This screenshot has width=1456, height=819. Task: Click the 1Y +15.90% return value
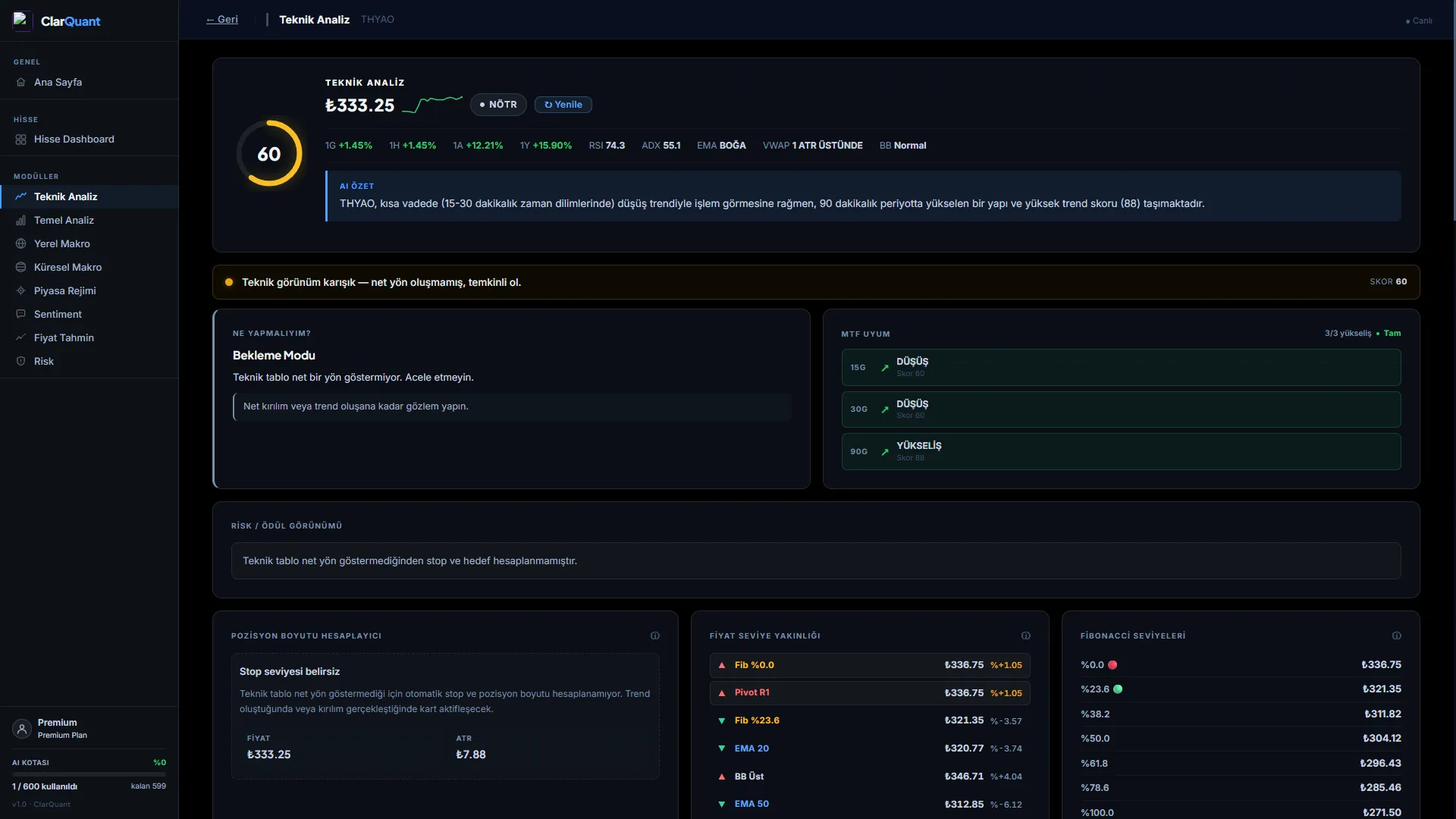tap(546, 146)
